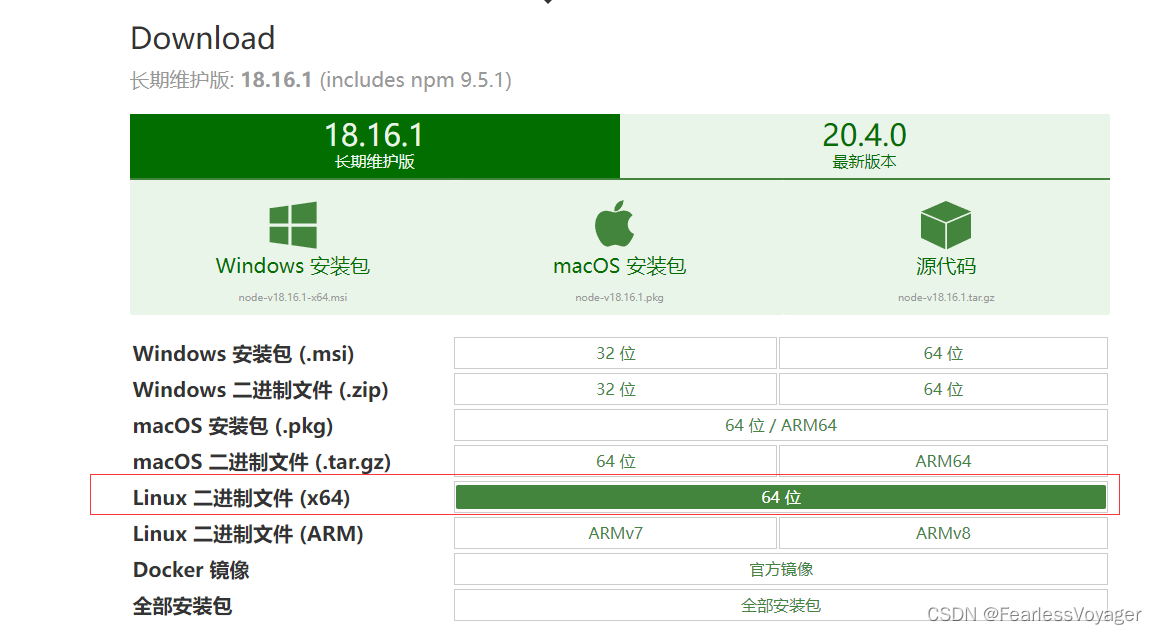Click the 18.16.1 version text in subtitle
The width and height of the screenshot is (1157, 634).
277,80
